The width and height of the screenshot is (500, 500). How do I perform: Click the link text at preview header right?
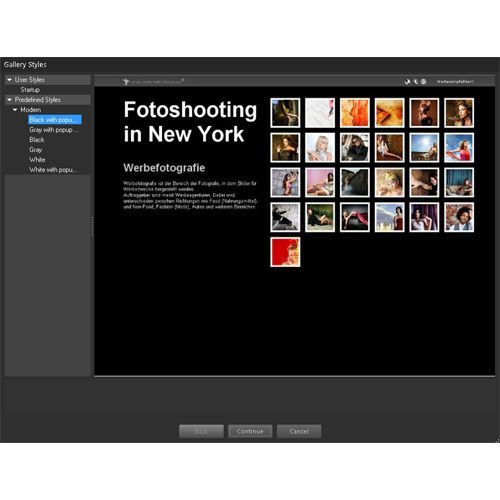coord(455,82)
